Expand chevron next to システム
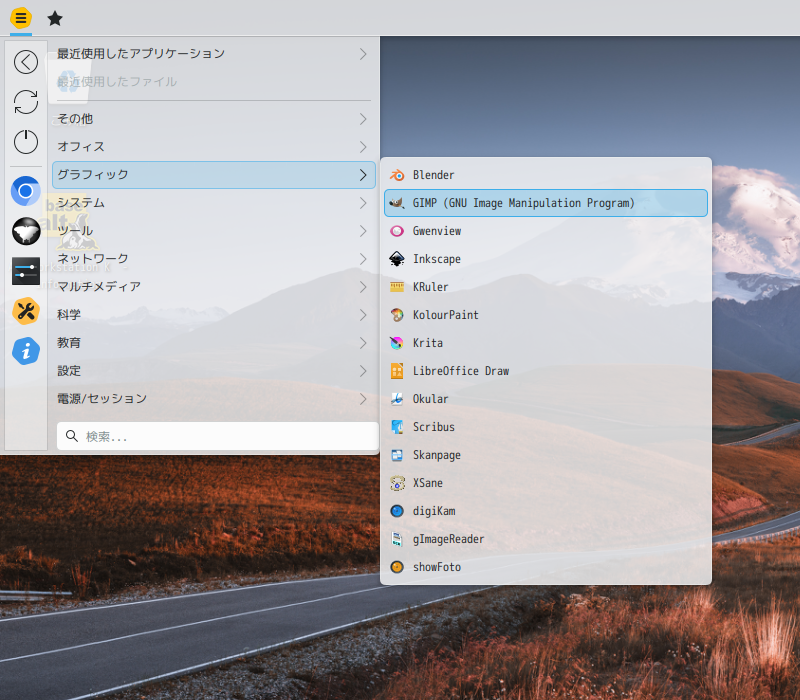The width and height of the screenshot is (800, 700). click(363, 203)
